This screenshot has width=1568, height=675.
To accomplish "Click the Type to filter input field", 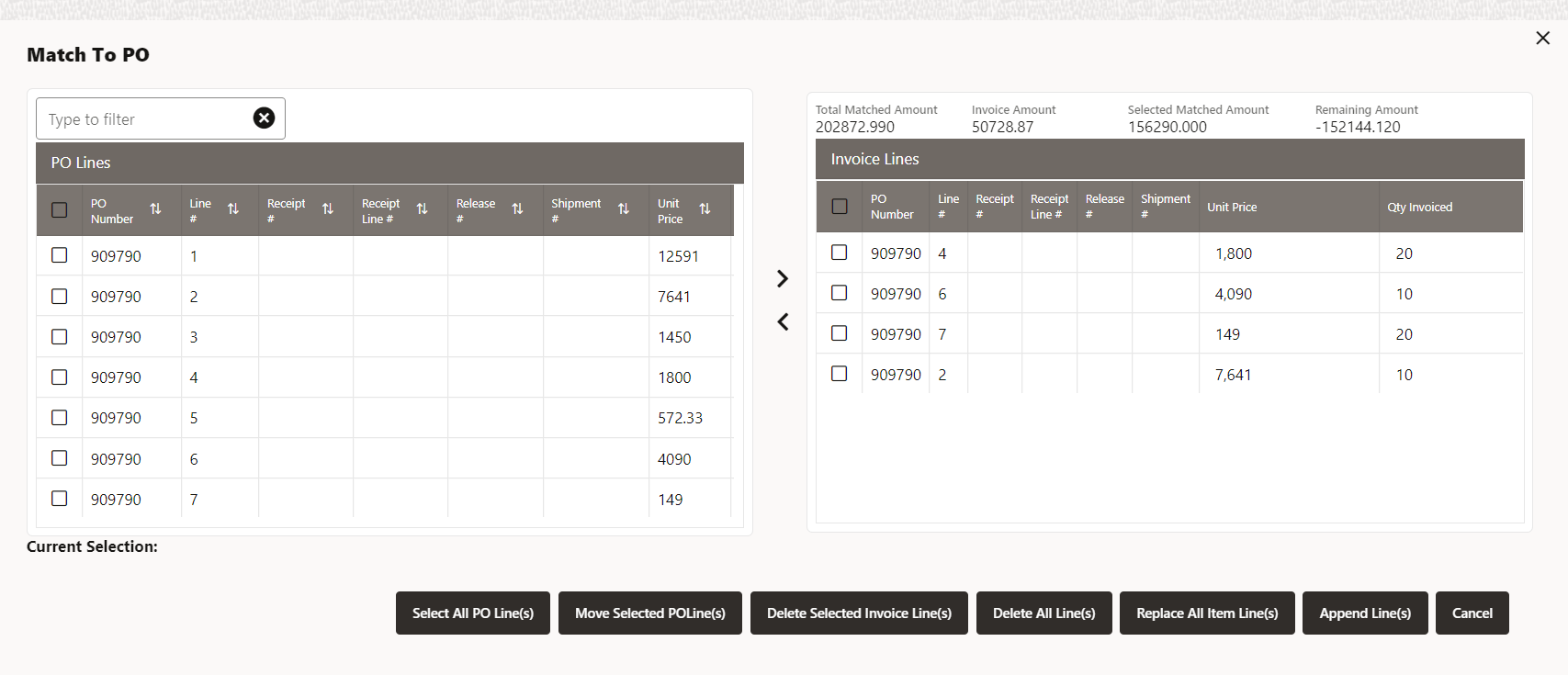I will [147, 119].
